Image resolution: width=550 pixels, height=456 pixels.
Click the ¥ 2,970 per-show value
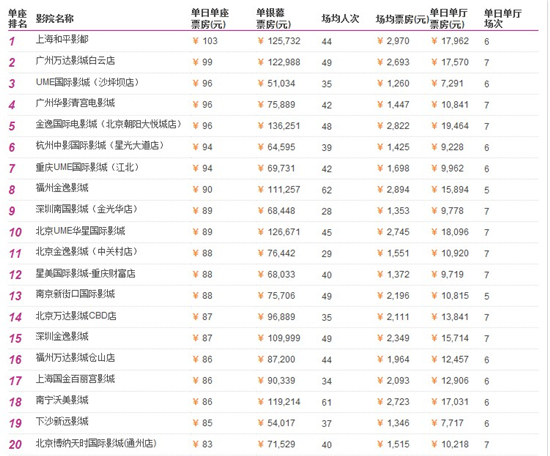[x=393, y=41]
